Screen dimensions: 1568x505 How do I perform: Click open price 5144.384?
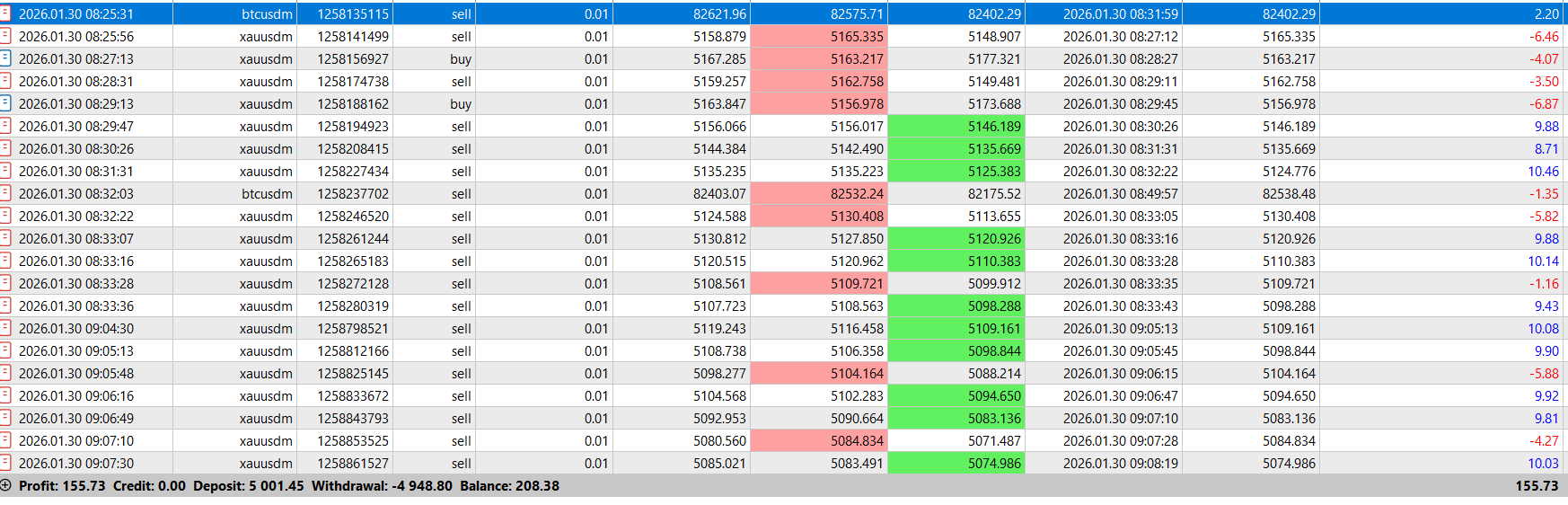pyautogui.click(x=719, y=149)
